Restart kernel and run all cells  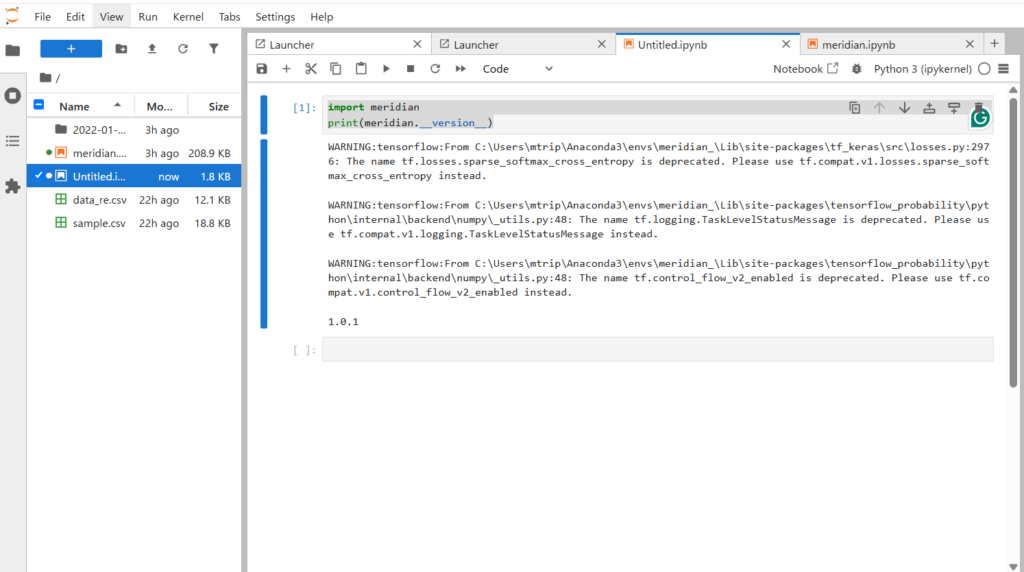[x=460, y=69]
